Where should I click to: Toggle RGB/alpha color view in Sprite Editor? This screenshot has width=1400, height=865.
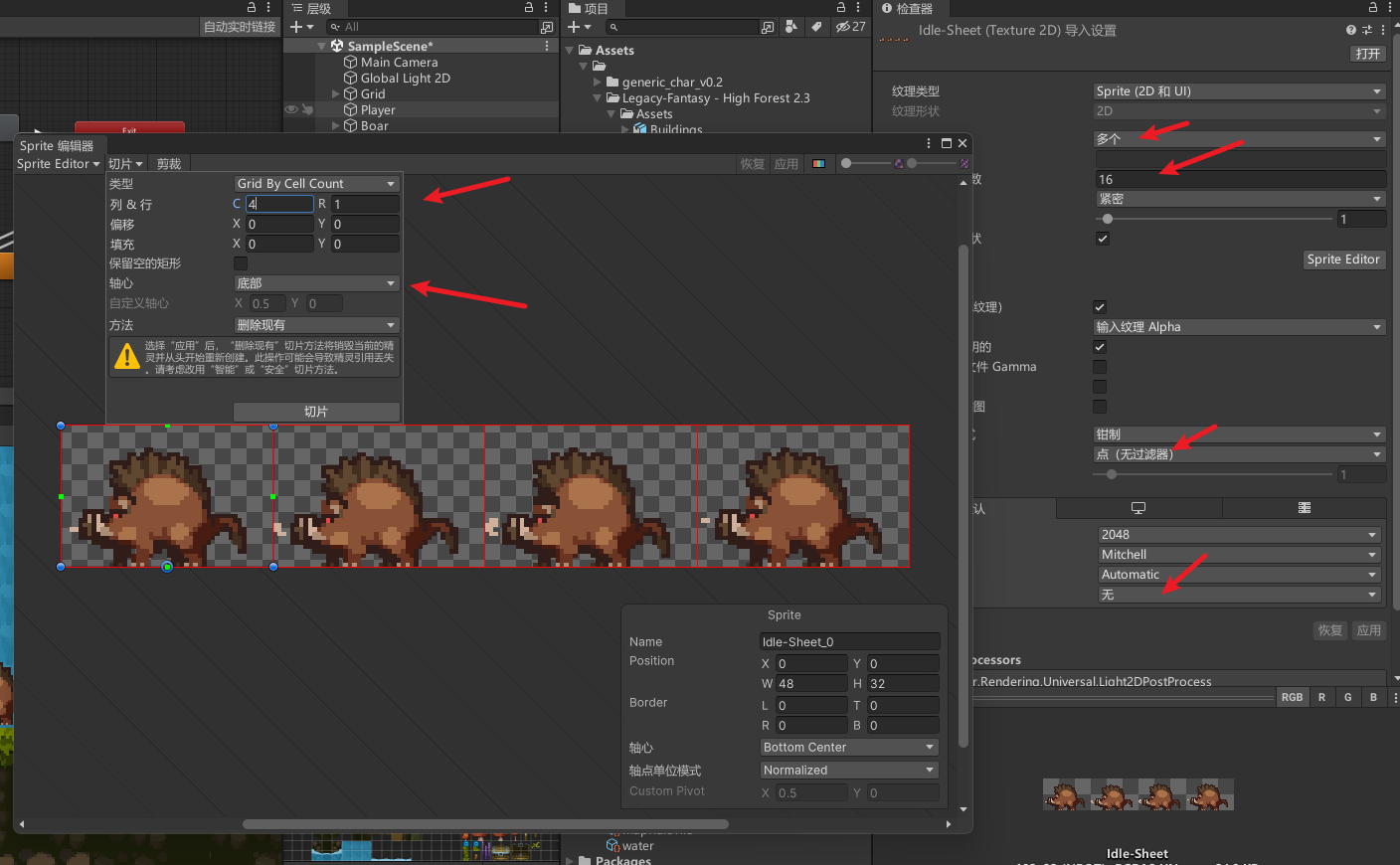point(818,164)
